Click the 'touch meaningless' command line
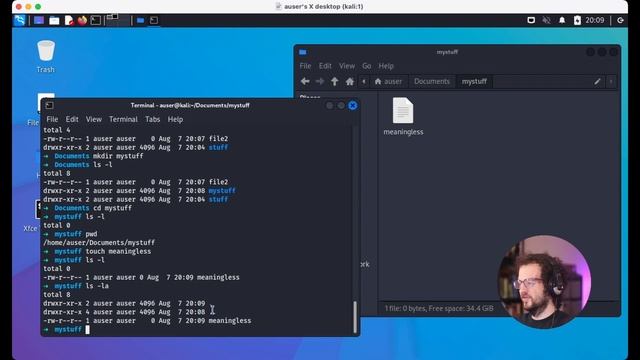 pos(118,251)
